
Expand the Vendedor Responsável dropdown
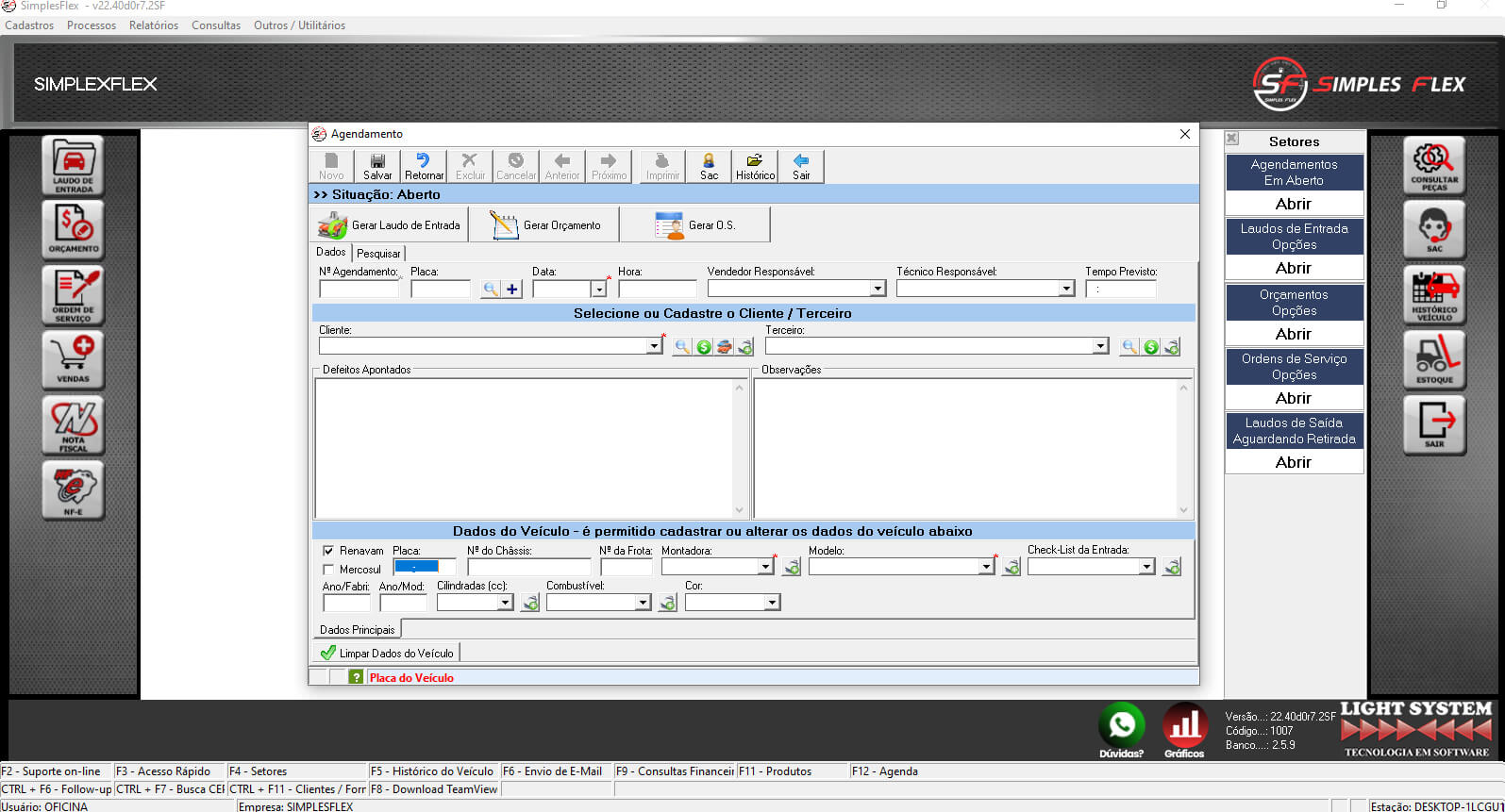click(x=878, y=289)
